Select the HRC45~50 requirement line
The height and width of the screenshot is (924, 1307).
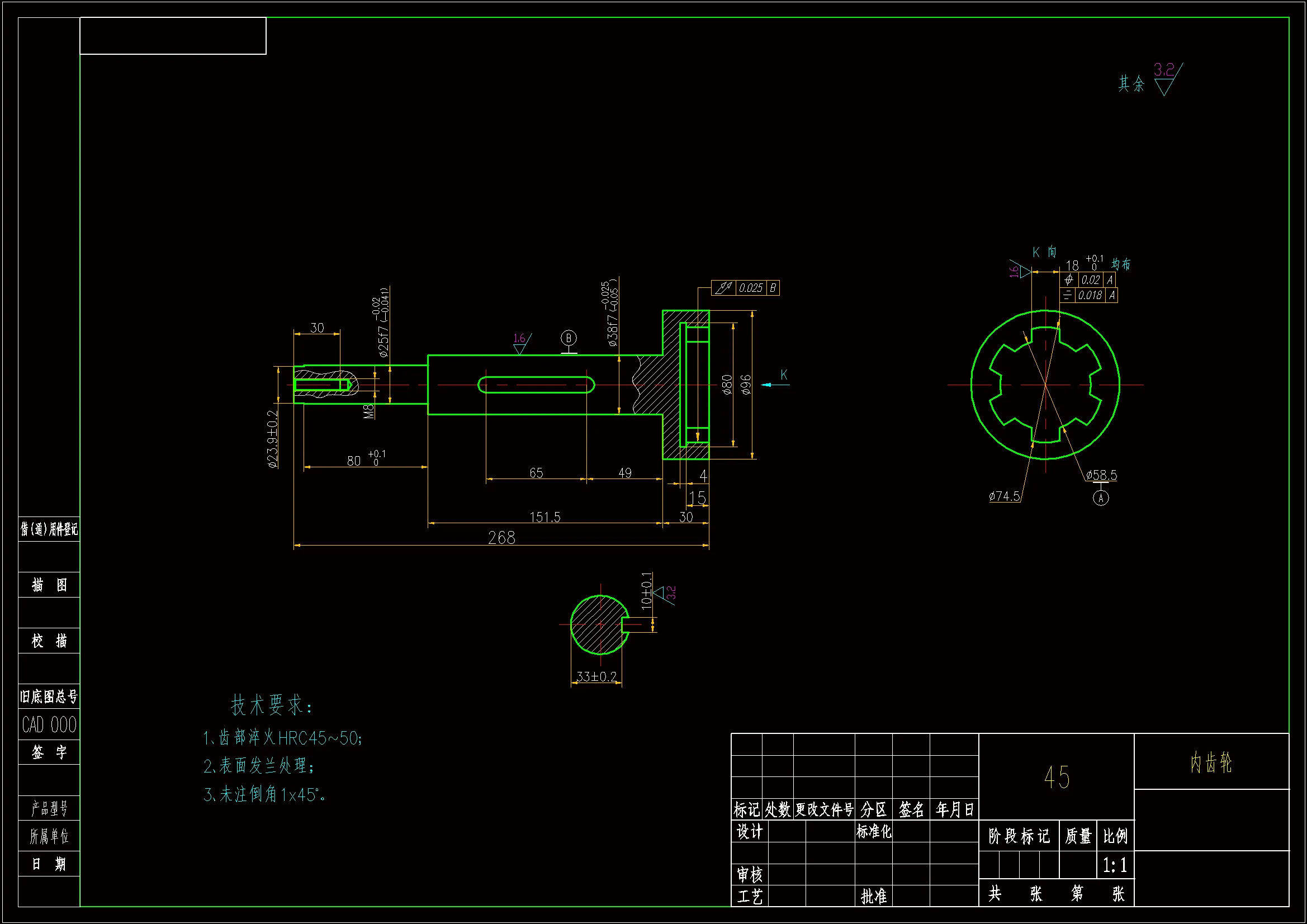283,738
